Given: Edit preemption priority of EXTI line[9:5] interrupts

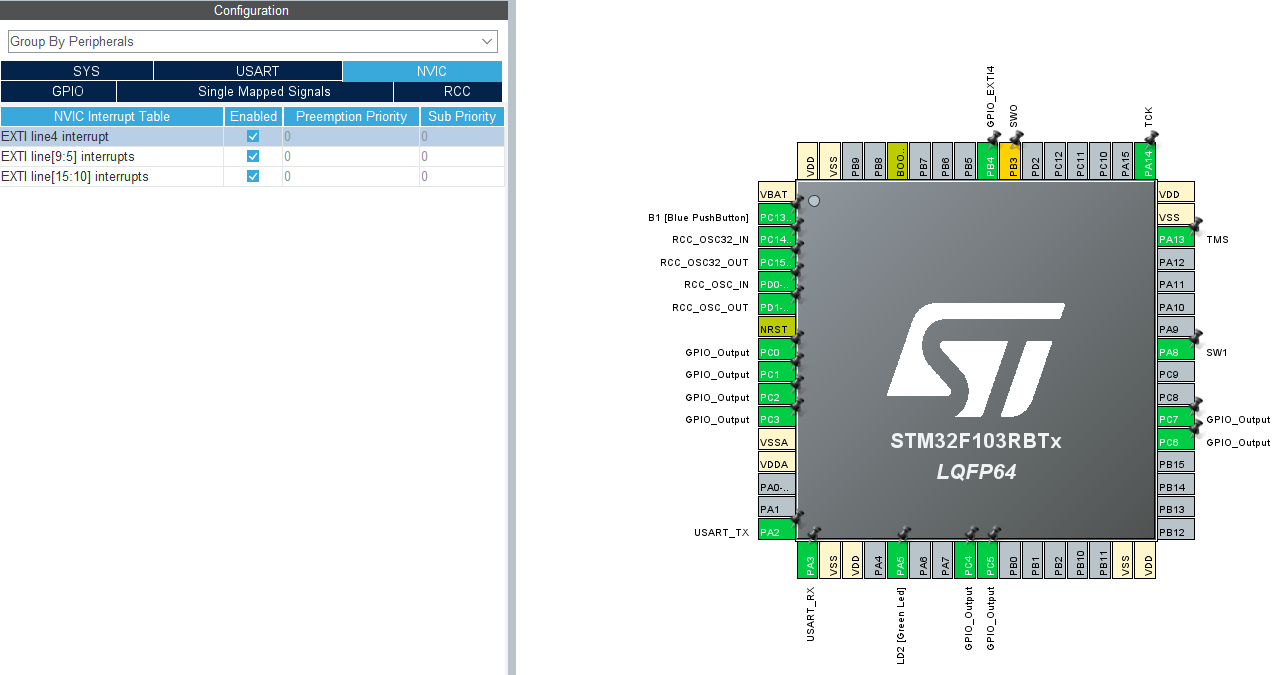Looking at the screenshot, I should click(x=351, y=156).
